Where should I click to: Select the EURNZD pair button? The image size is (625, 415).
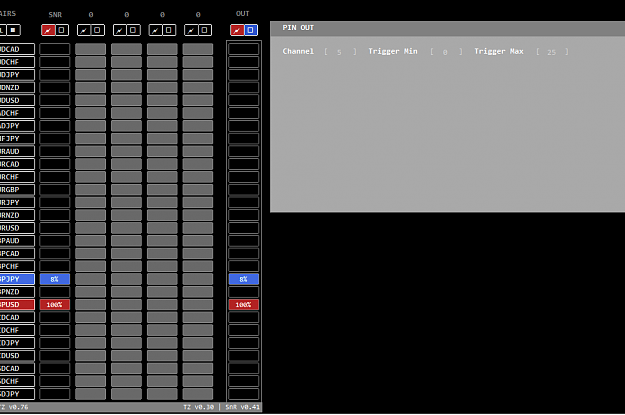tap(17, 215)
